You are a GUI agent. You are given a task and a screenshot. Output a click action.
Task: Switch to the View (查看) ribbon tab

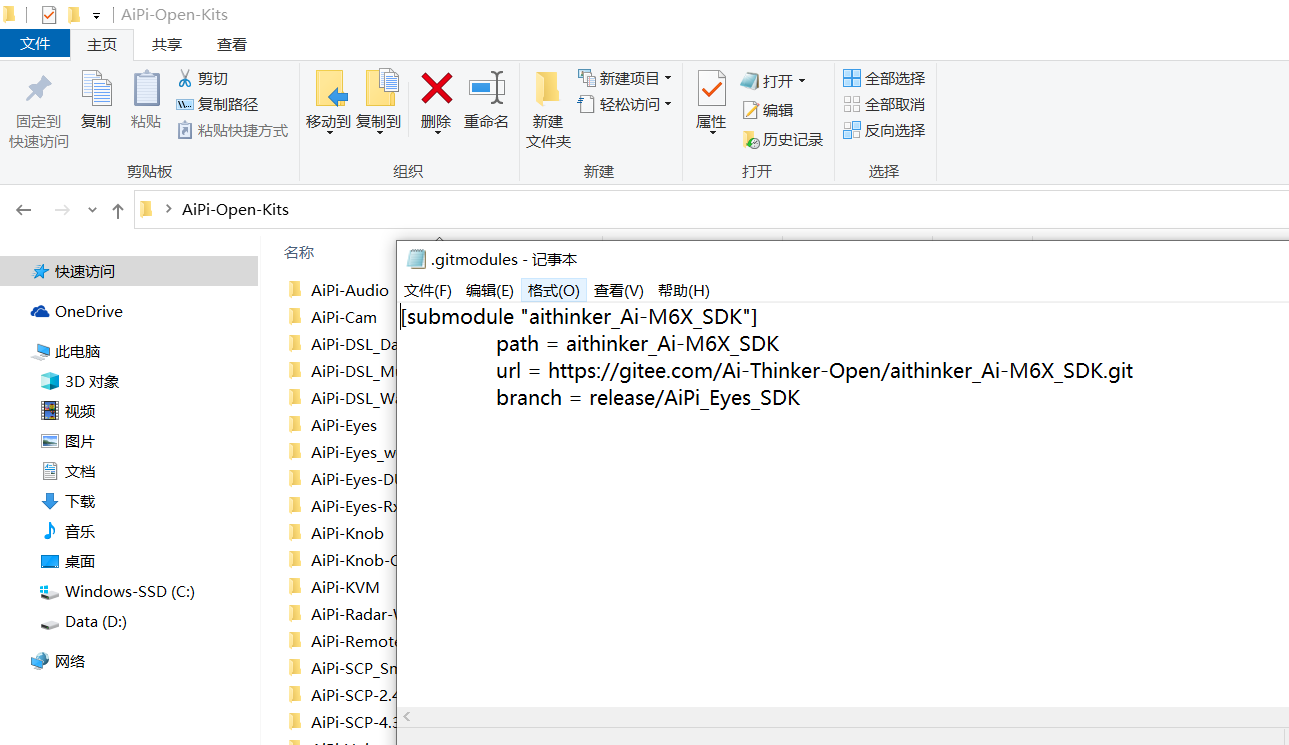click(232, 44)
